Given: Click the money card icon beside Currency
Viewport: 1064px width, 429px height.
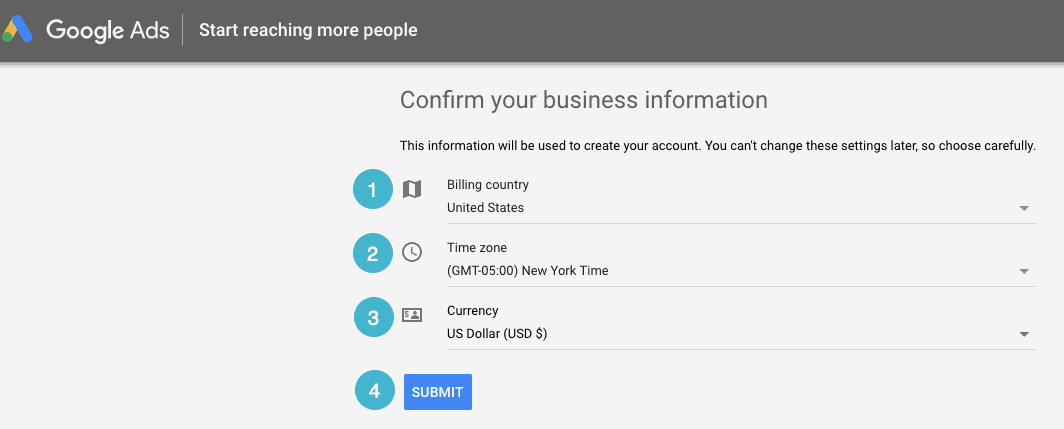Looking at the screenshot, I should click(x=412, y=315).
